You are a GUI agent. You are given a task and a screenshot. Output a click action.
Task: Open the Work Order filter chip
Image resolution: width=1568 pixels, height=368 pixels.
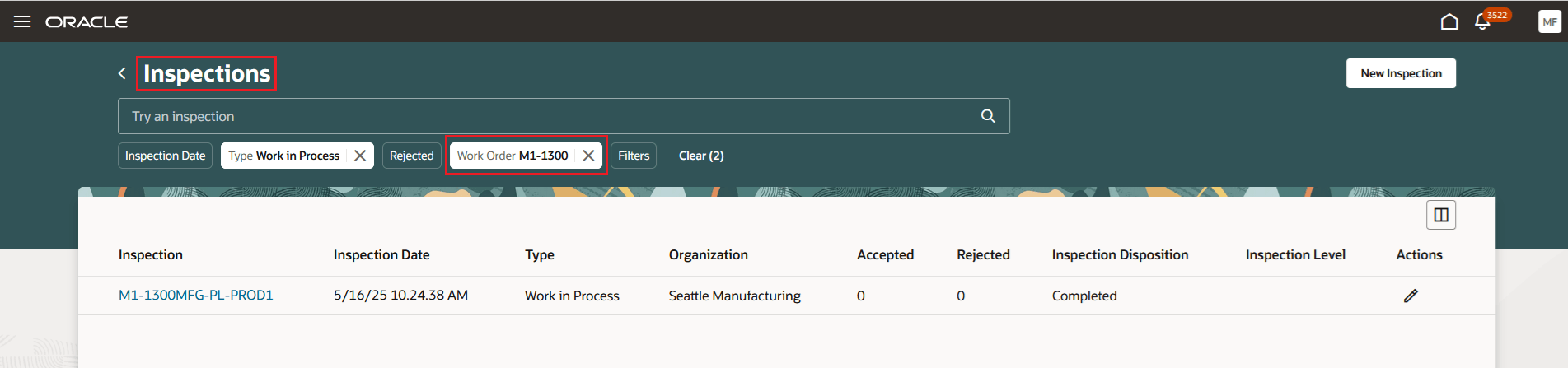click(512, 156)
